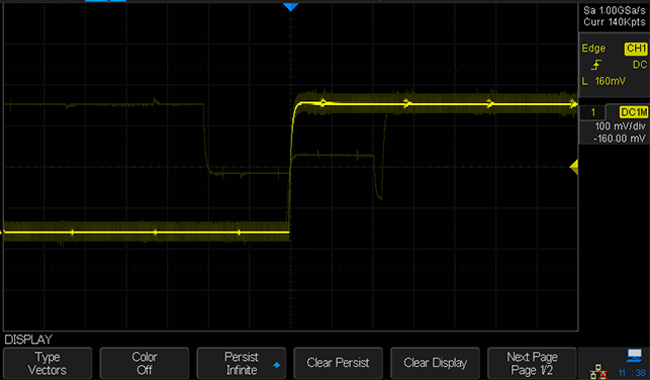Click the Sa 1.00GSa/s sample rate readout
The image size is (650, 380).
coord(614,10)
